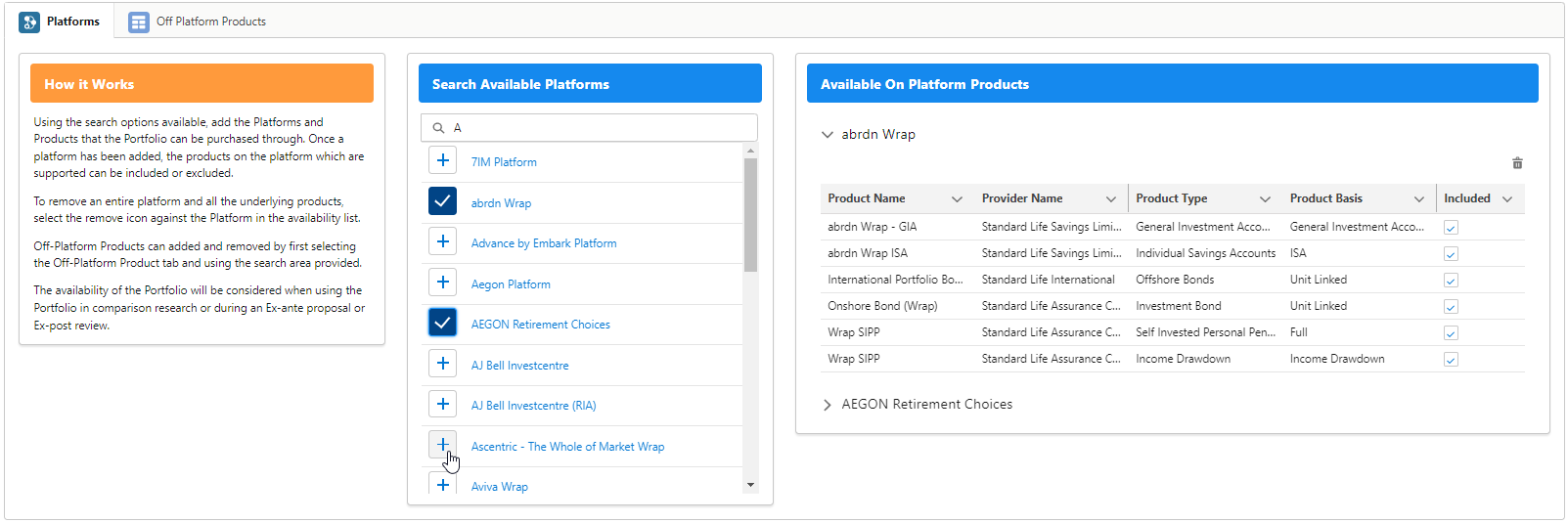This screenshot has height=523, width=1568.
Task: Add Aegon Platform using its plus icon
Action: 443,283
